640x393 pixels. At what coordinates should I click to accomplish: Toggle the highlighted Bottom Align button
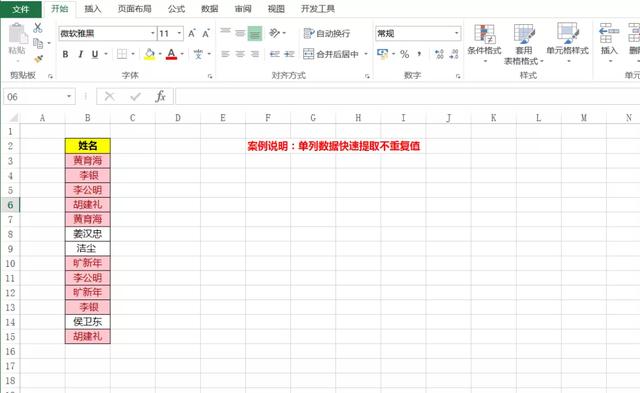point(255,33)
